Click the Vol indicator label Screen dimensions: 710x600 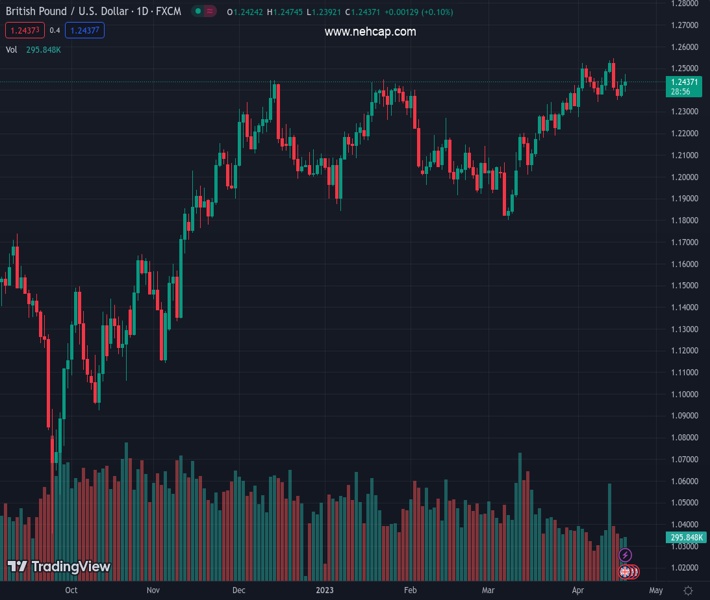(11, 49)
